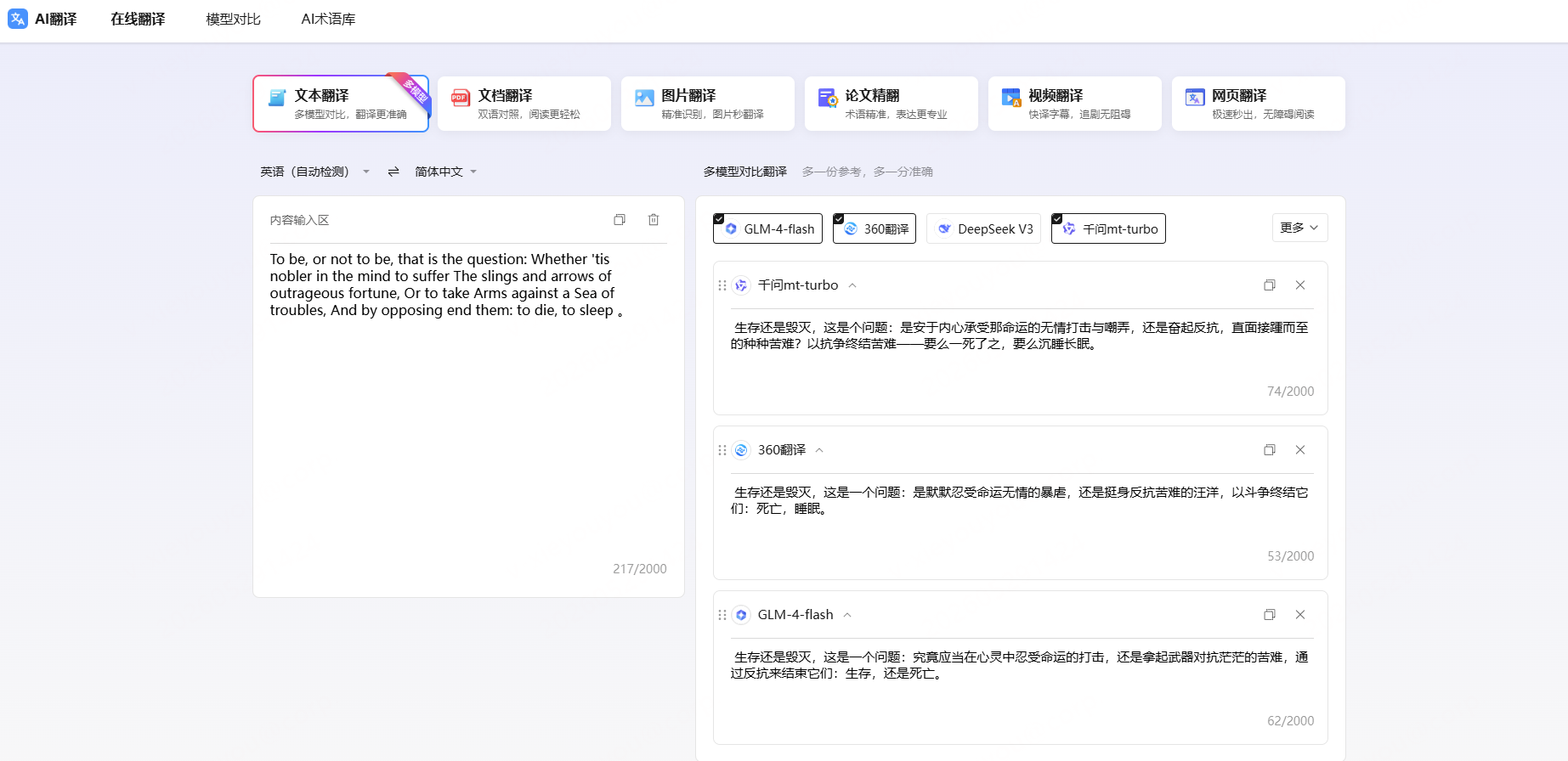The image size is (1568, 761).
Task: Open the source language 英语 dropdown
Action: pyautogui.click(x=315, y=172)
